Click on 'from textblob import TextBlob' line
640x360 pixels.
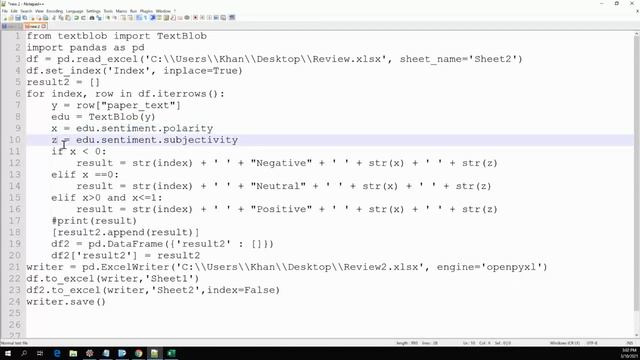click(117, 36)
